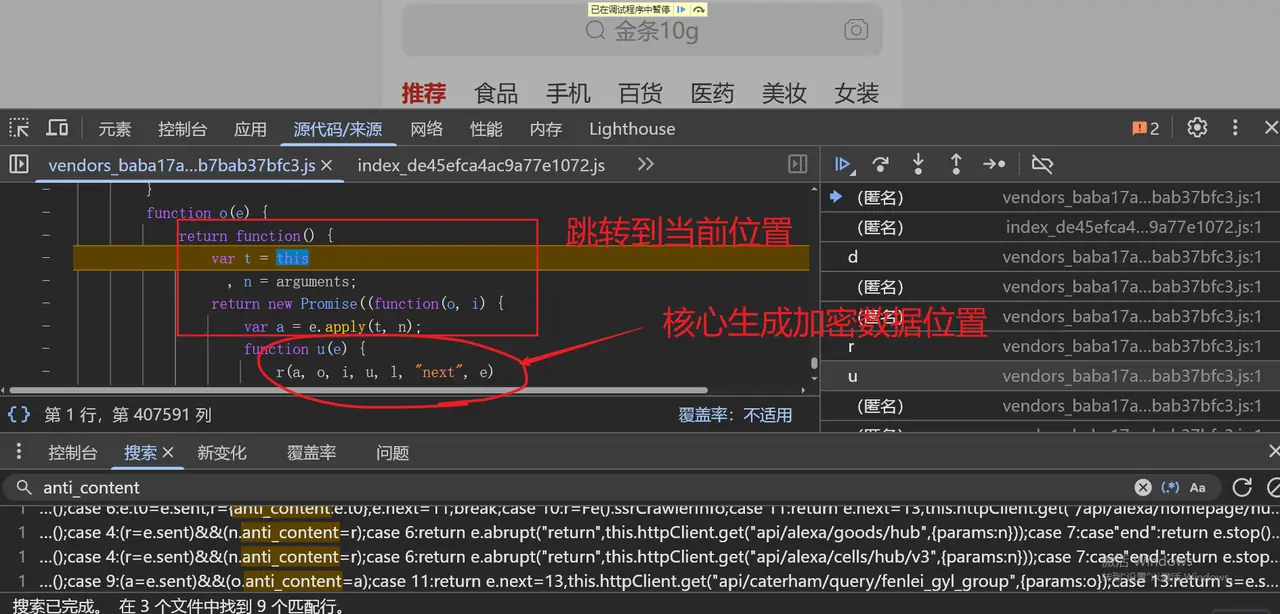Select call stack frame named d
Viewport: 1280px width, 614px height.
[x=853, y=257]
